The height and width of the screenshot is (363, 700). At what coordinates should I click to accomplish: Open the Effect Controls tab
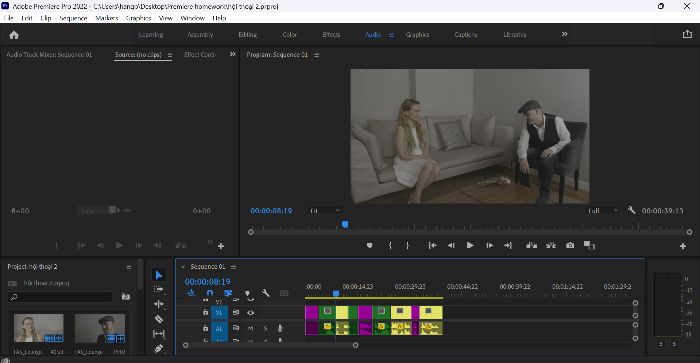(x=200, y=54)
